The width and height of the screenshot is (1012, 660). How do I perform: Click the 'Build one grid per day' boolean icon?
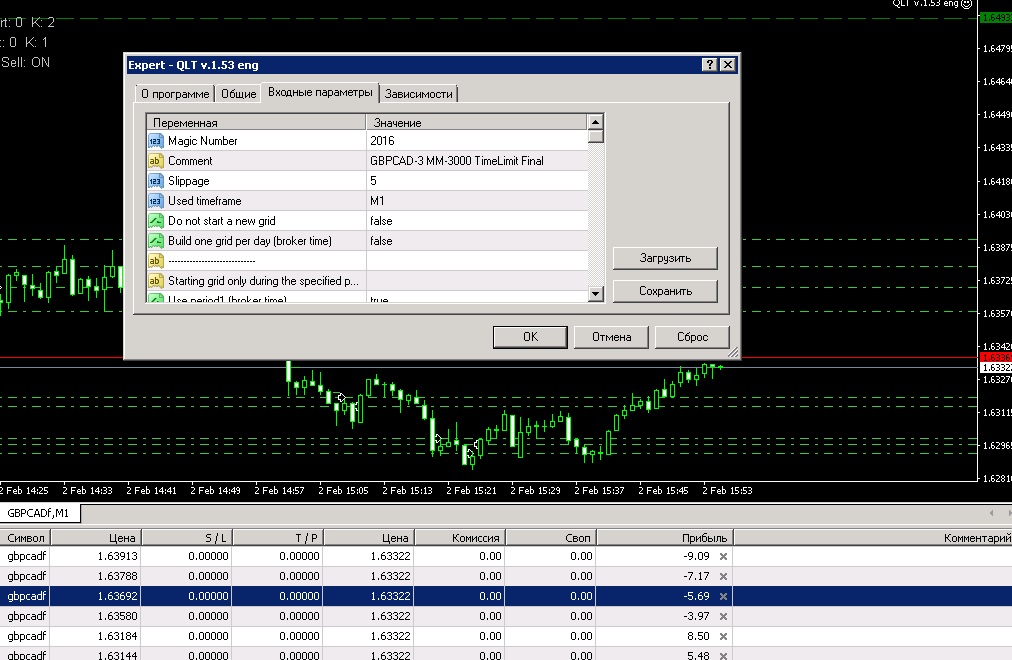tap(156, 241)
